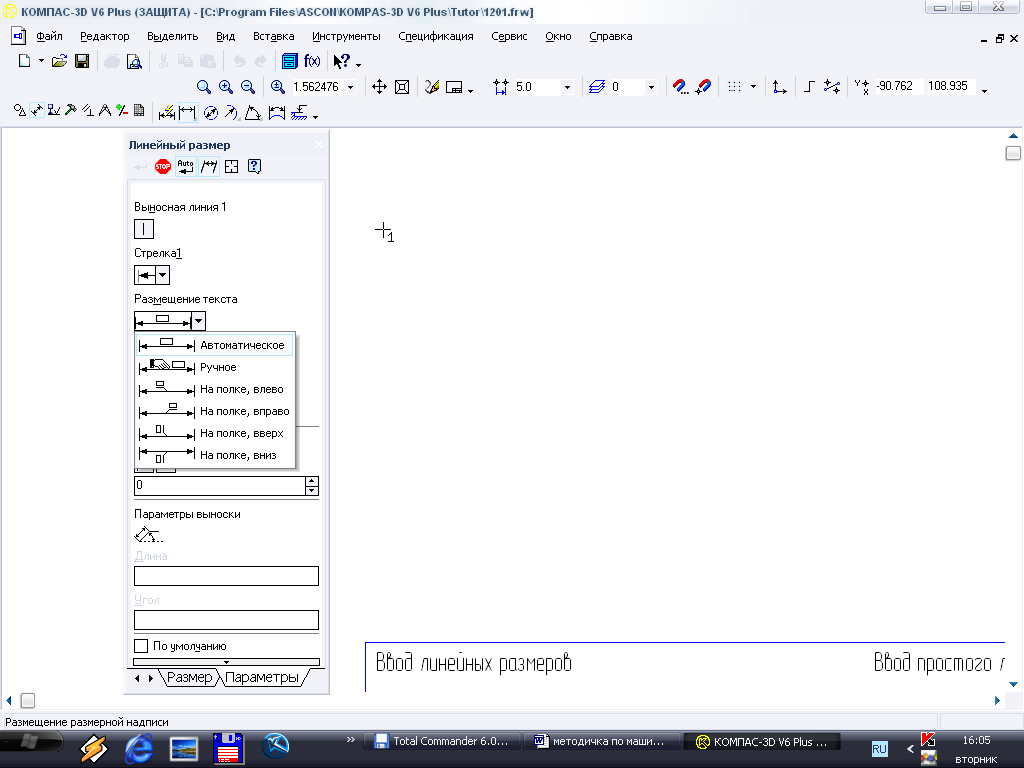The width and height of the screenshot is (1024, 768).
Task: Enable the По умолчанию checkbox
Action: click(x=141, y=646)
